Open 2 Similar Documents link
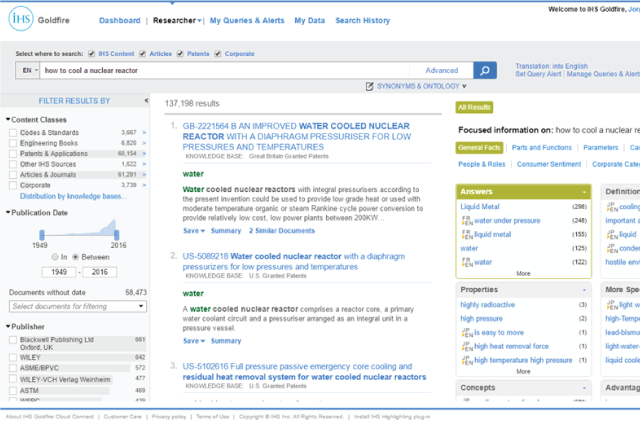Image resolution: width=640 pixels, height=426 pixels. click(x=282, y=231)
